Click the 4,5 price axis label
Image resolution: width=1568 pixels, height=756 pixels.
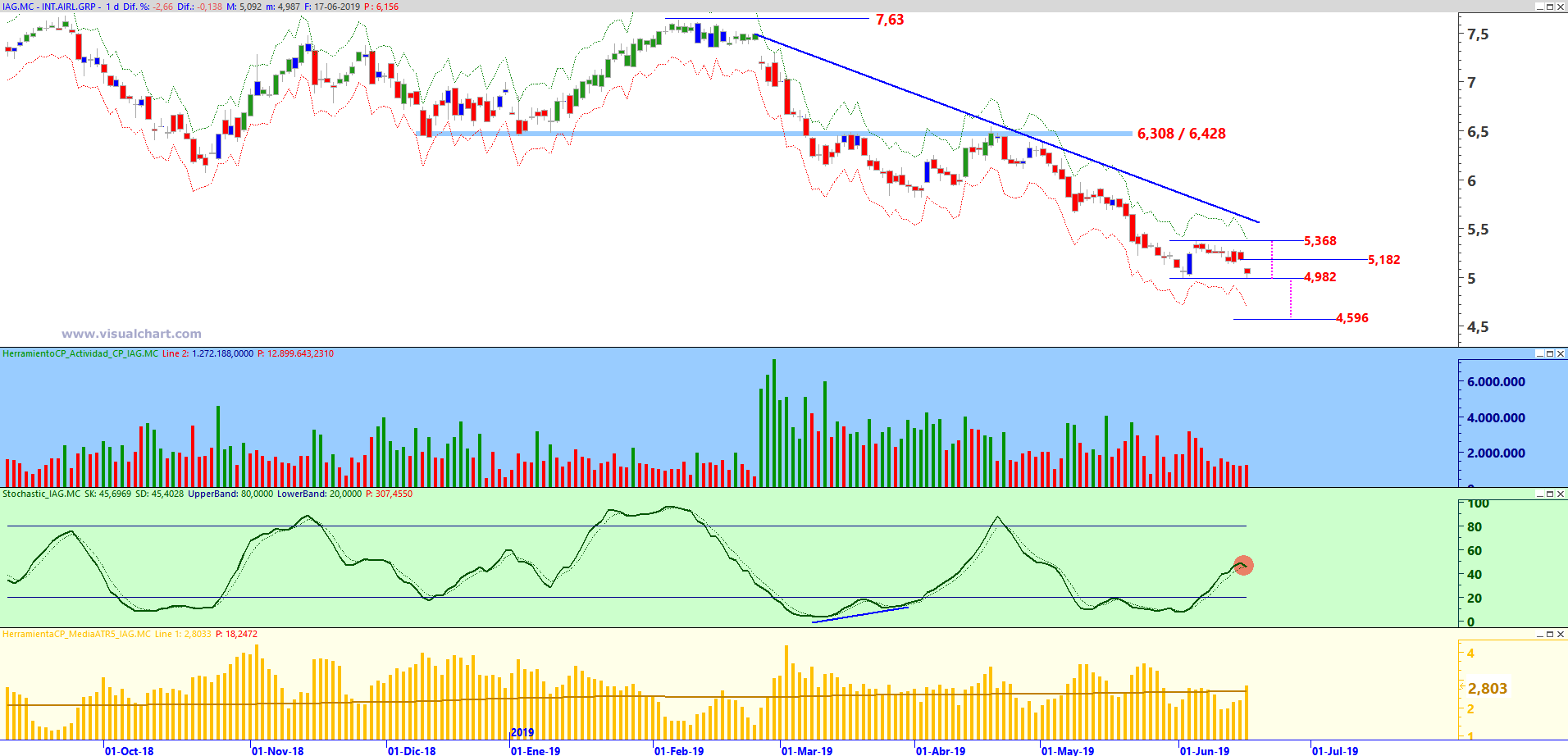pyautogui.click(x=1478, y=327)
